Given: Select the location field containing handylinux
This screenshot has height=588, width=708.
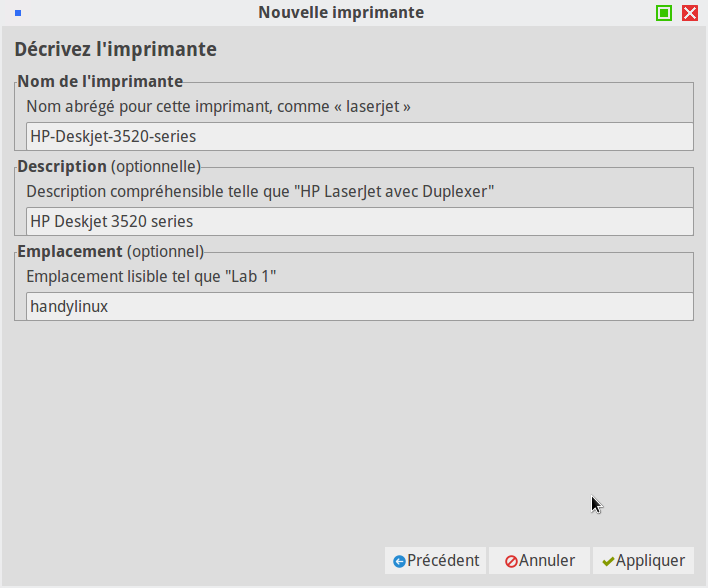Looking at the screenshot, I should click(359, 307).
